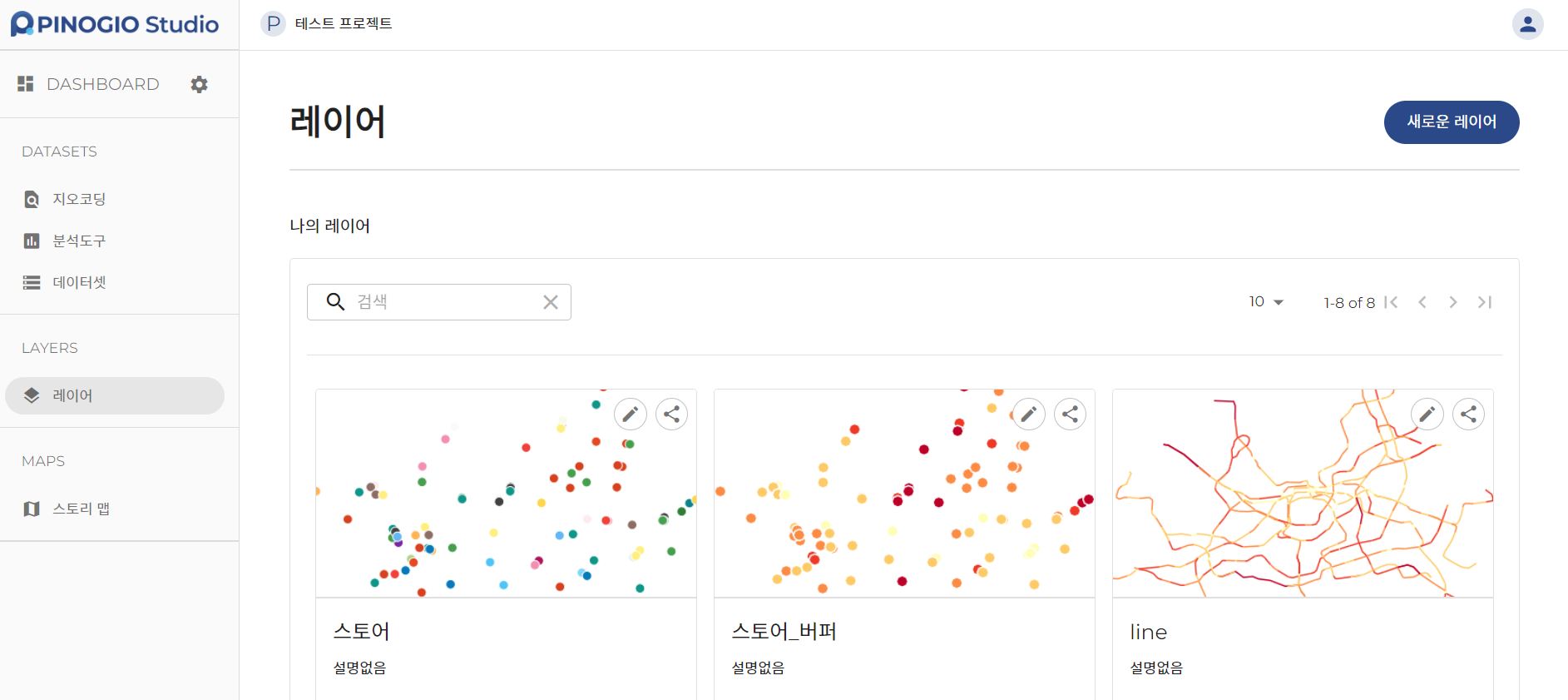Go to the previous page of layers
The height and width of the screenshot is (700, 1568).
pyautogui.click(x=1422, y=302)
